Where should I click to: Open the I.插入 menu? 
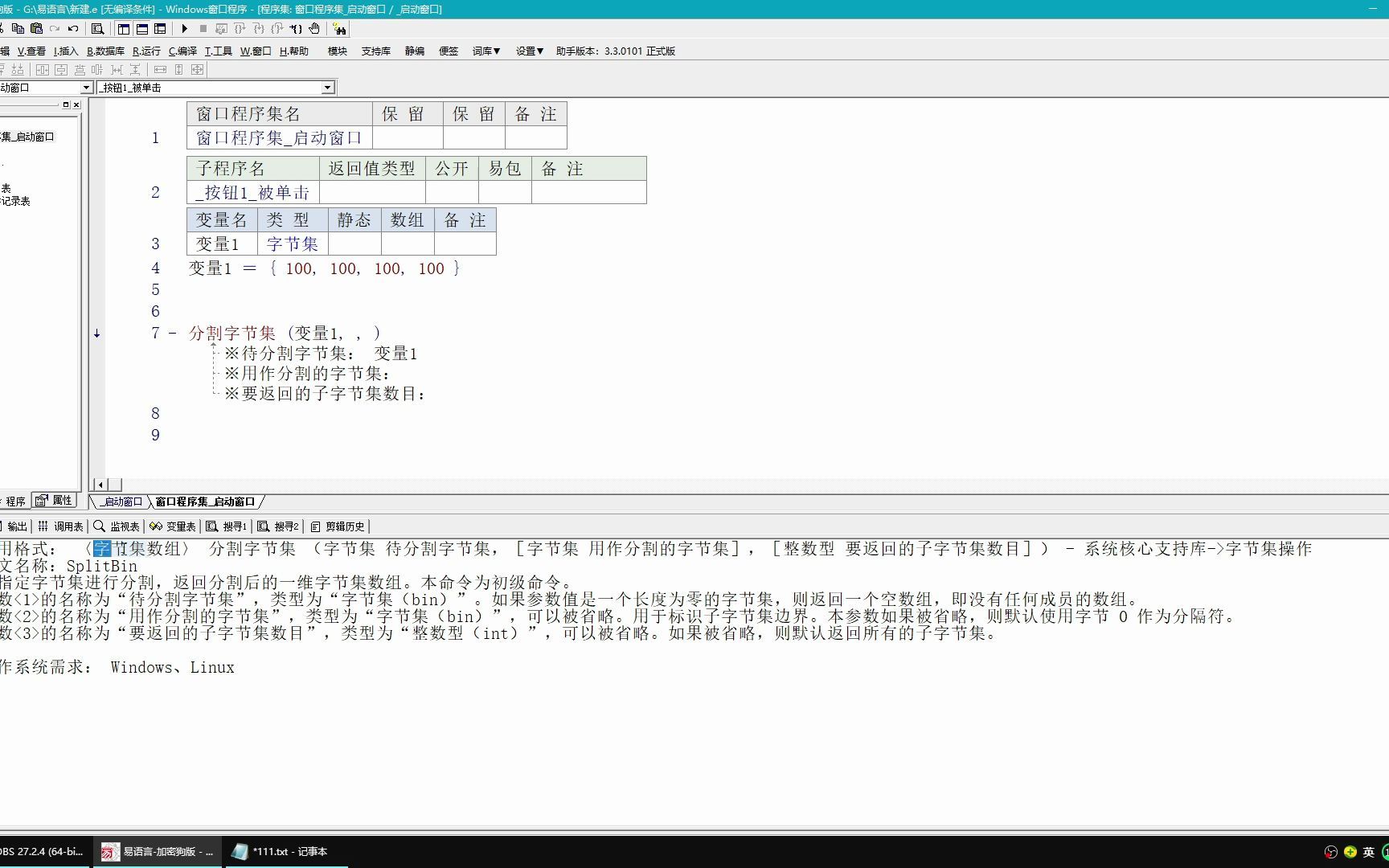tap(66, 51)
